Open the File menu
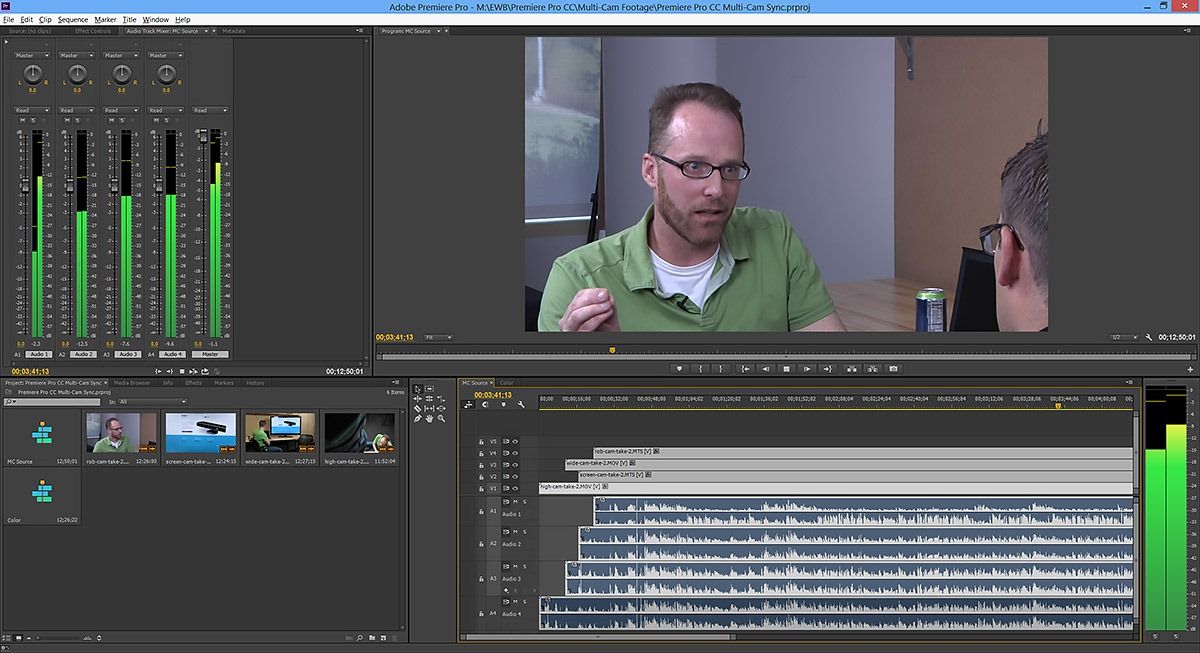1200x653 pixels. (x=9, y=19)
